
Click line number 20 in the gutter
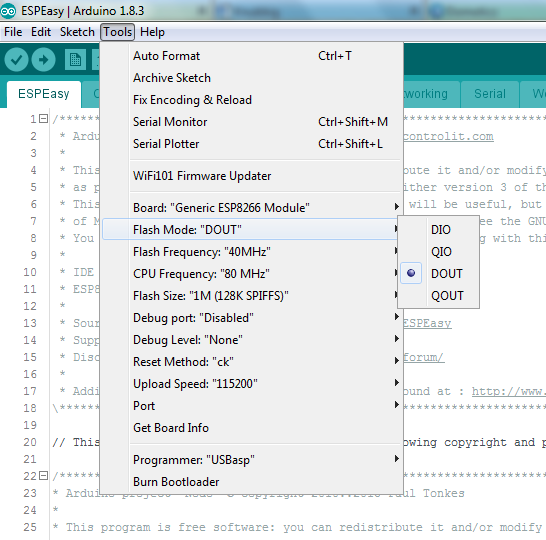point(30,442)
